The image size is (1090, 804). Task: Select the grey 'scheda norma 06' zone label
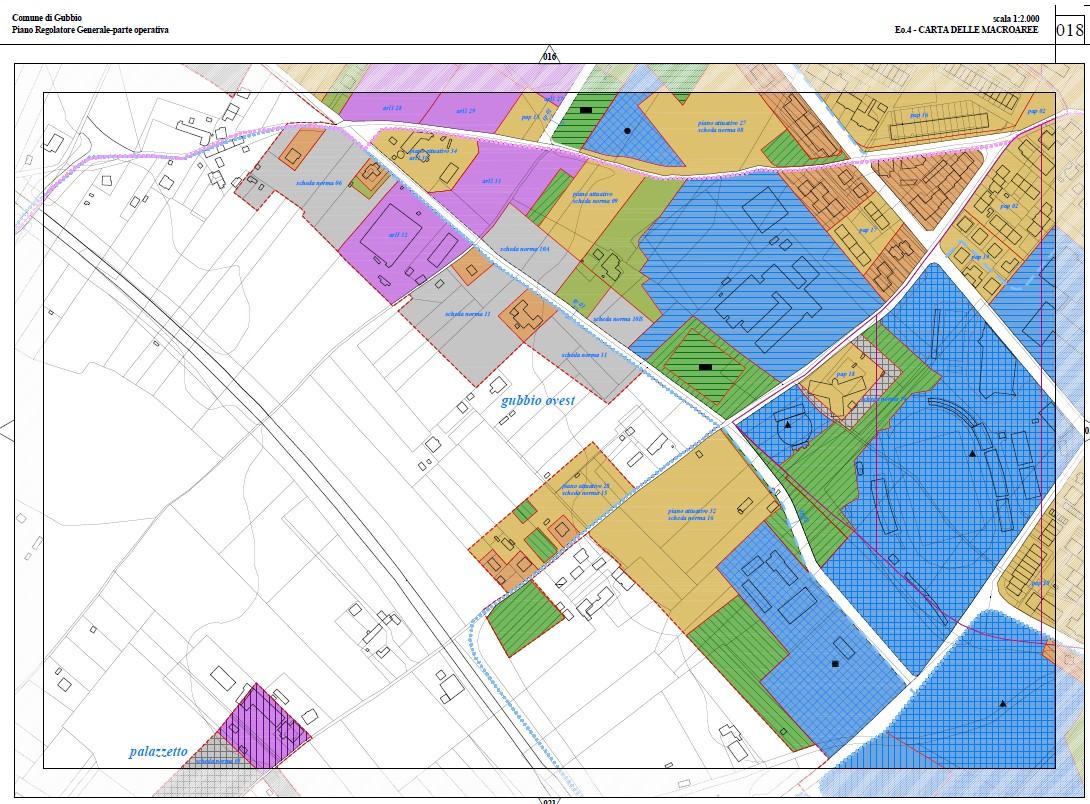click(x=319, y=184)
